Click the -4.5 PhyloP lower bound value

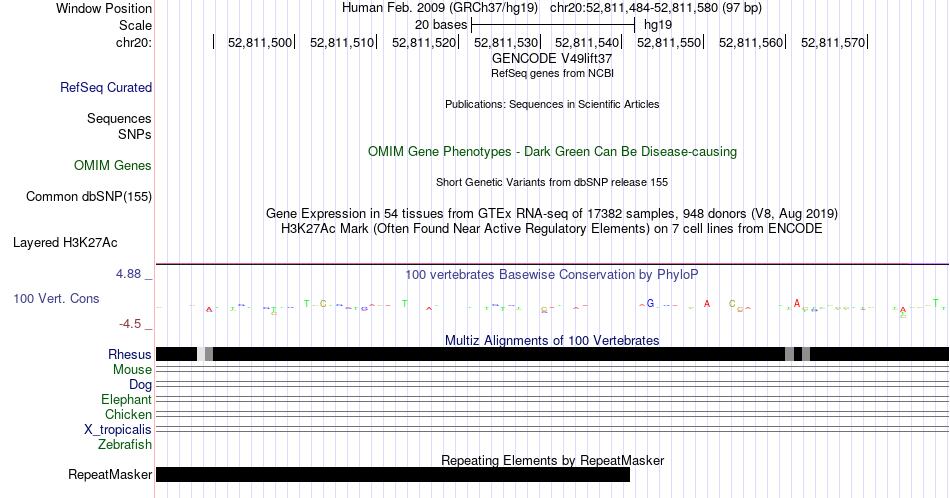tap(130, 324)
